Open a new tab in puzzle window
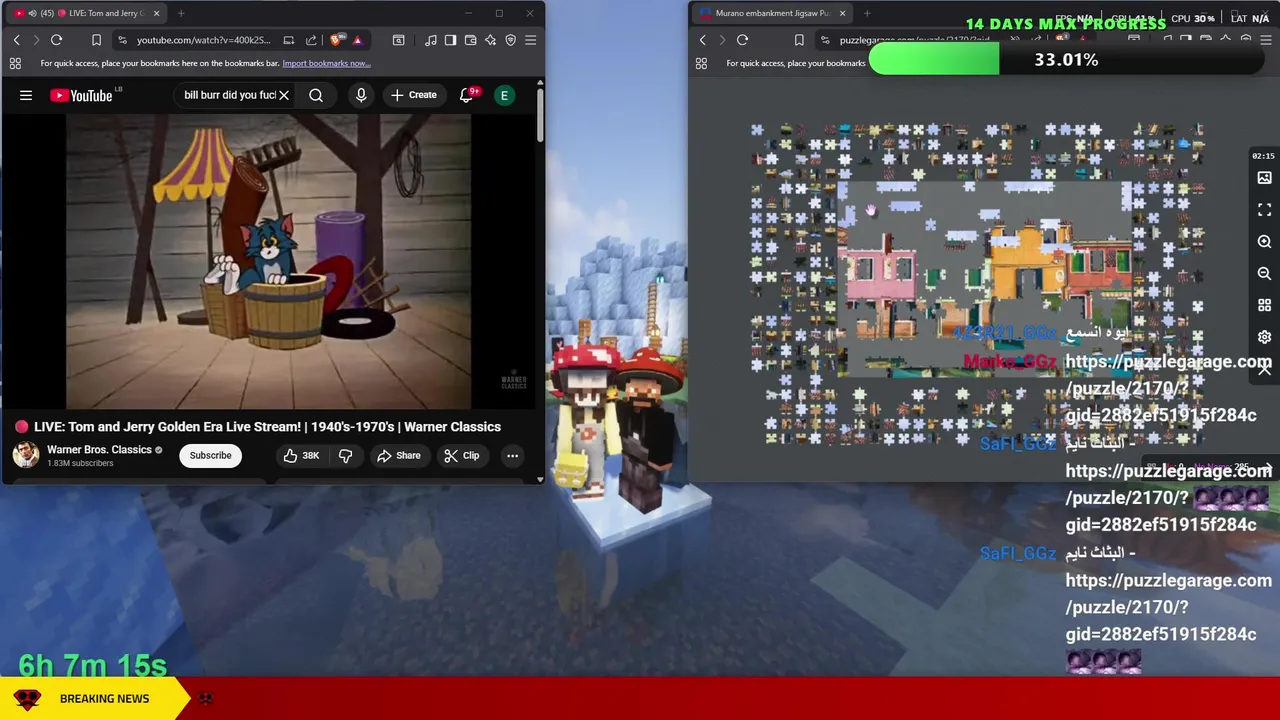The height and width of the screenshot is (720, 1280). click(866, 13)
